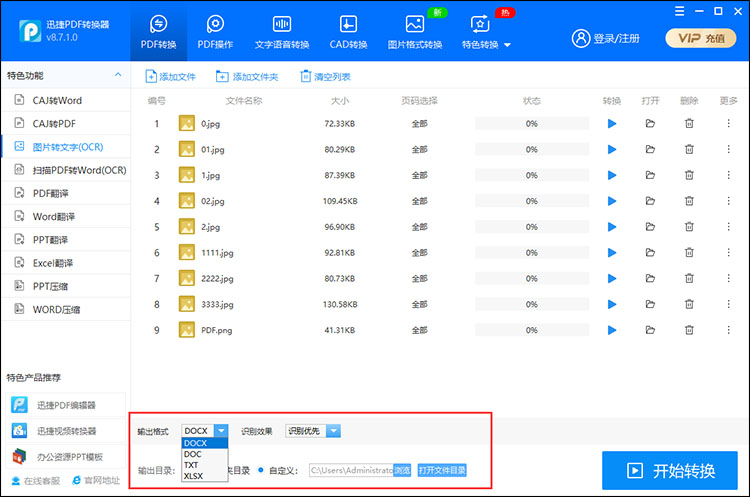Click 添加文件 toolbar button
This screenshot has width=750, height=497.
[170, 77]
